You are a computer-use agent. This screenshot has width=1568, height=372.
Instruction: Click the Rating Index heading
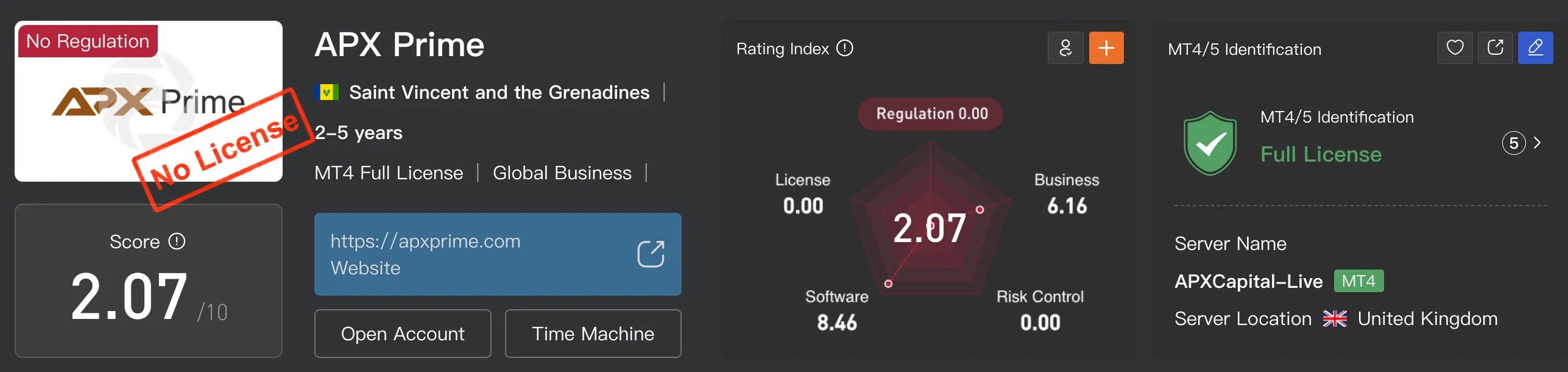pyautogui.click(x=783, y=49)
